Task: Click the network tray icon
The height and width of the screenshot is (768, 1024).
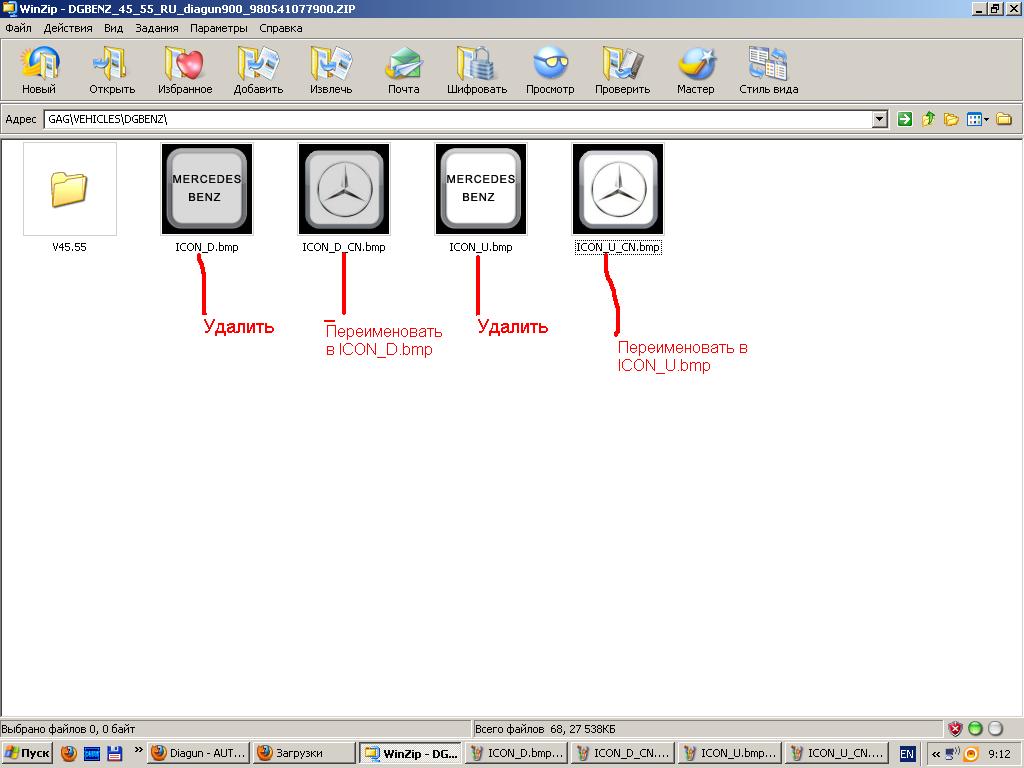Action: (952, 754)
